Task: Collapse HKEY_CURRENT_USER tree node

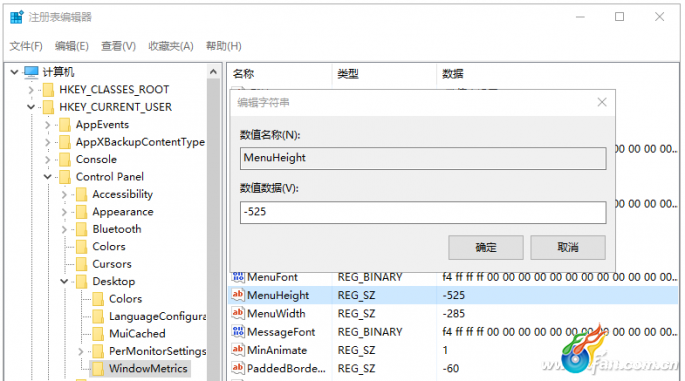Action: 31,107
